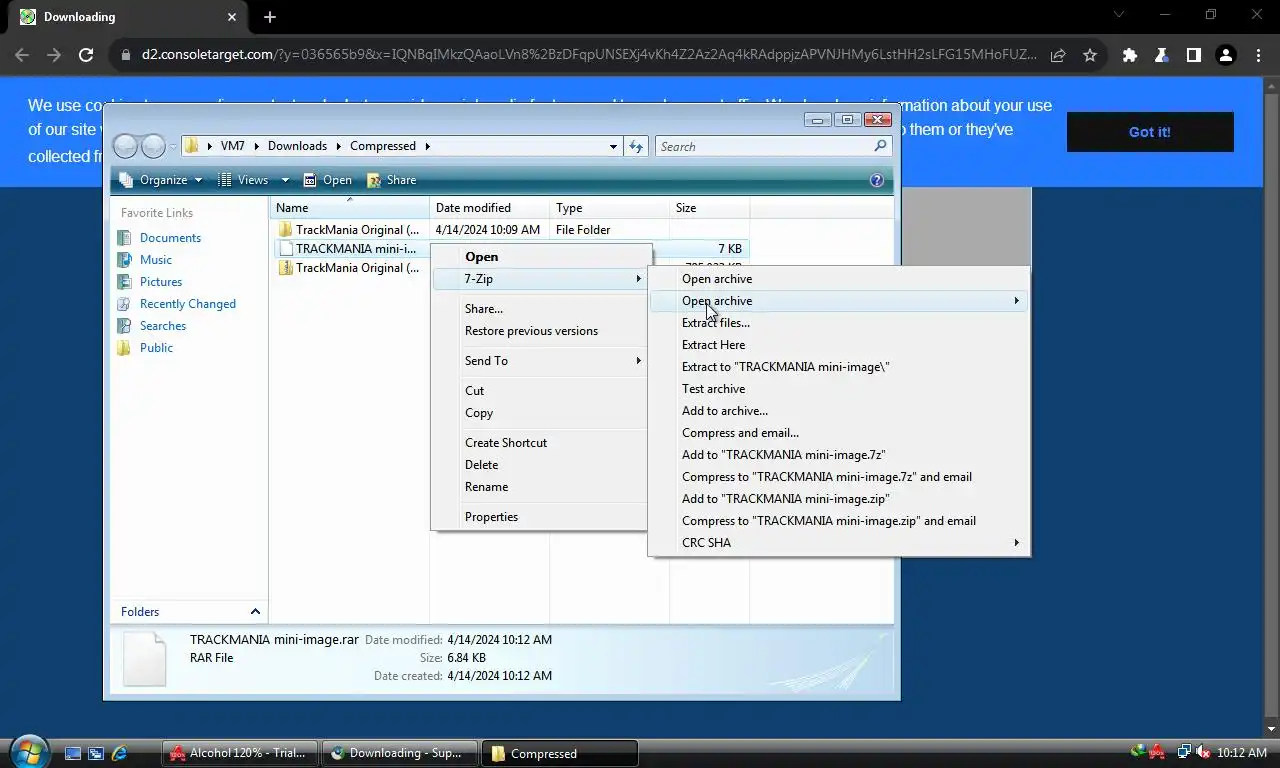
Task: Open the Chrome three-dot menu
Action: (1257, 55)
